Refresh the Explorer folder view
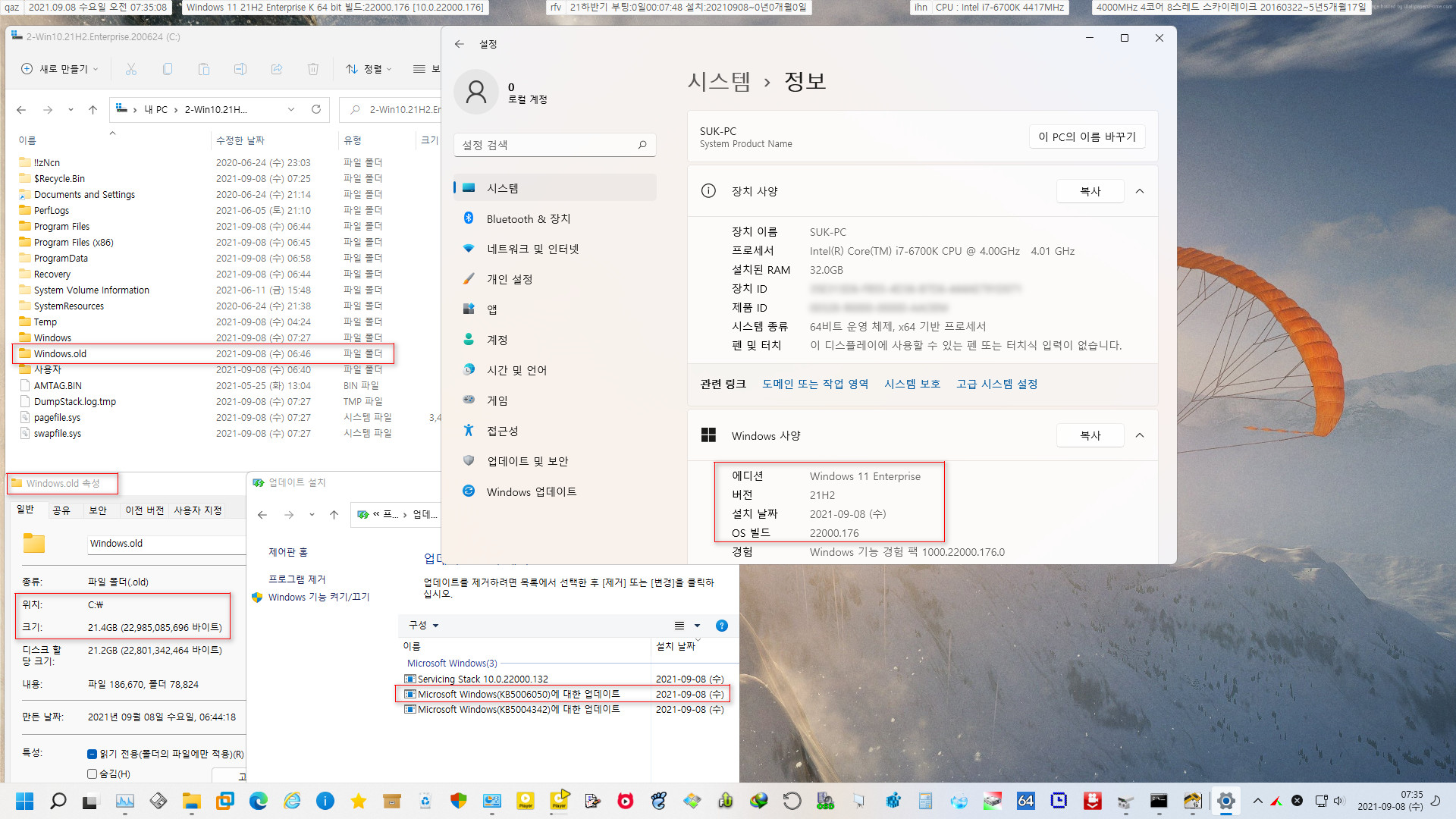 (x=316, y=109)
